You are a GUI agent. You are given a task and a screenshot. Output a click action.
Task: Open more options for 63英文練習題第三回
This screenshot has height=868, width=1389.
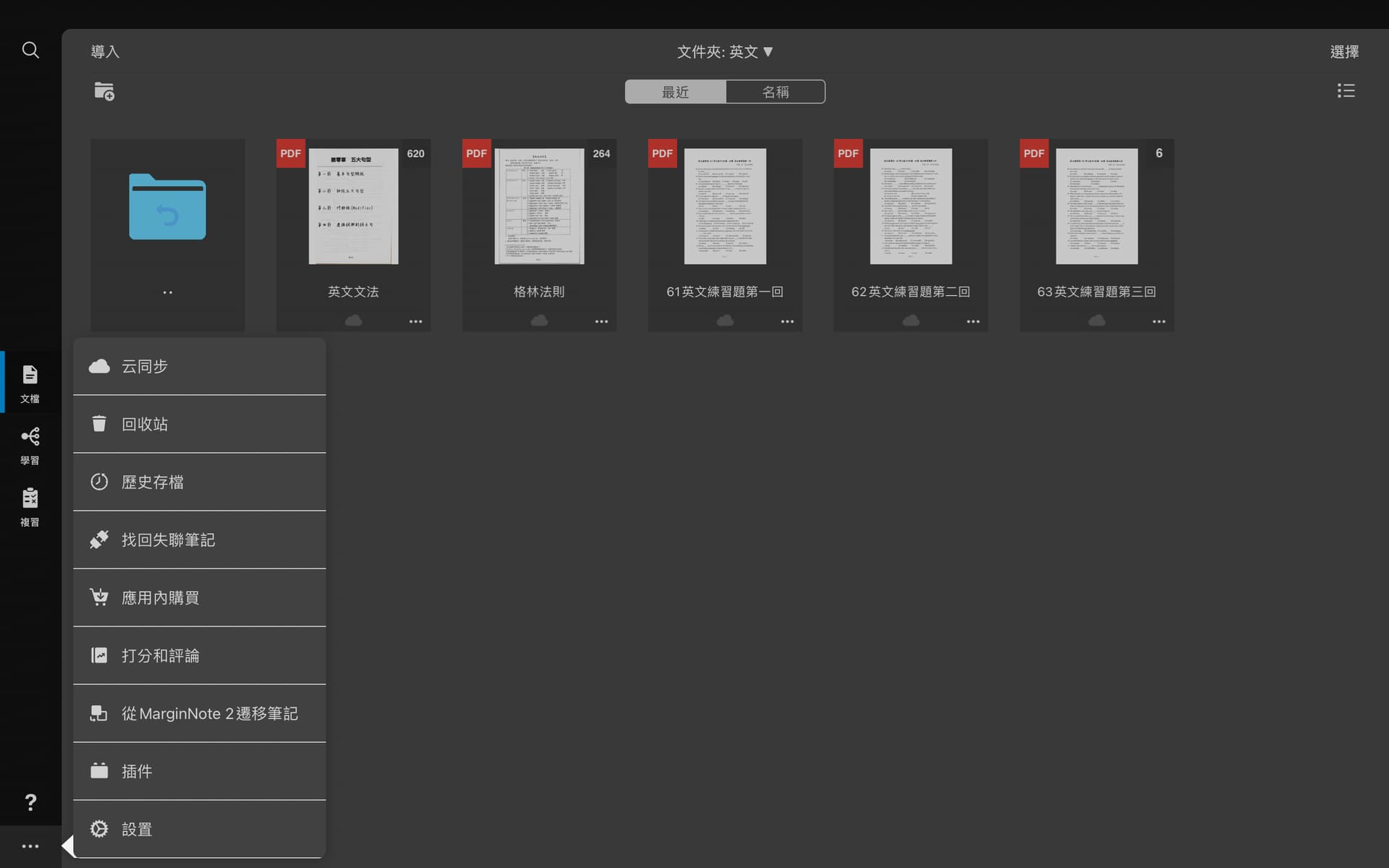1159,321
